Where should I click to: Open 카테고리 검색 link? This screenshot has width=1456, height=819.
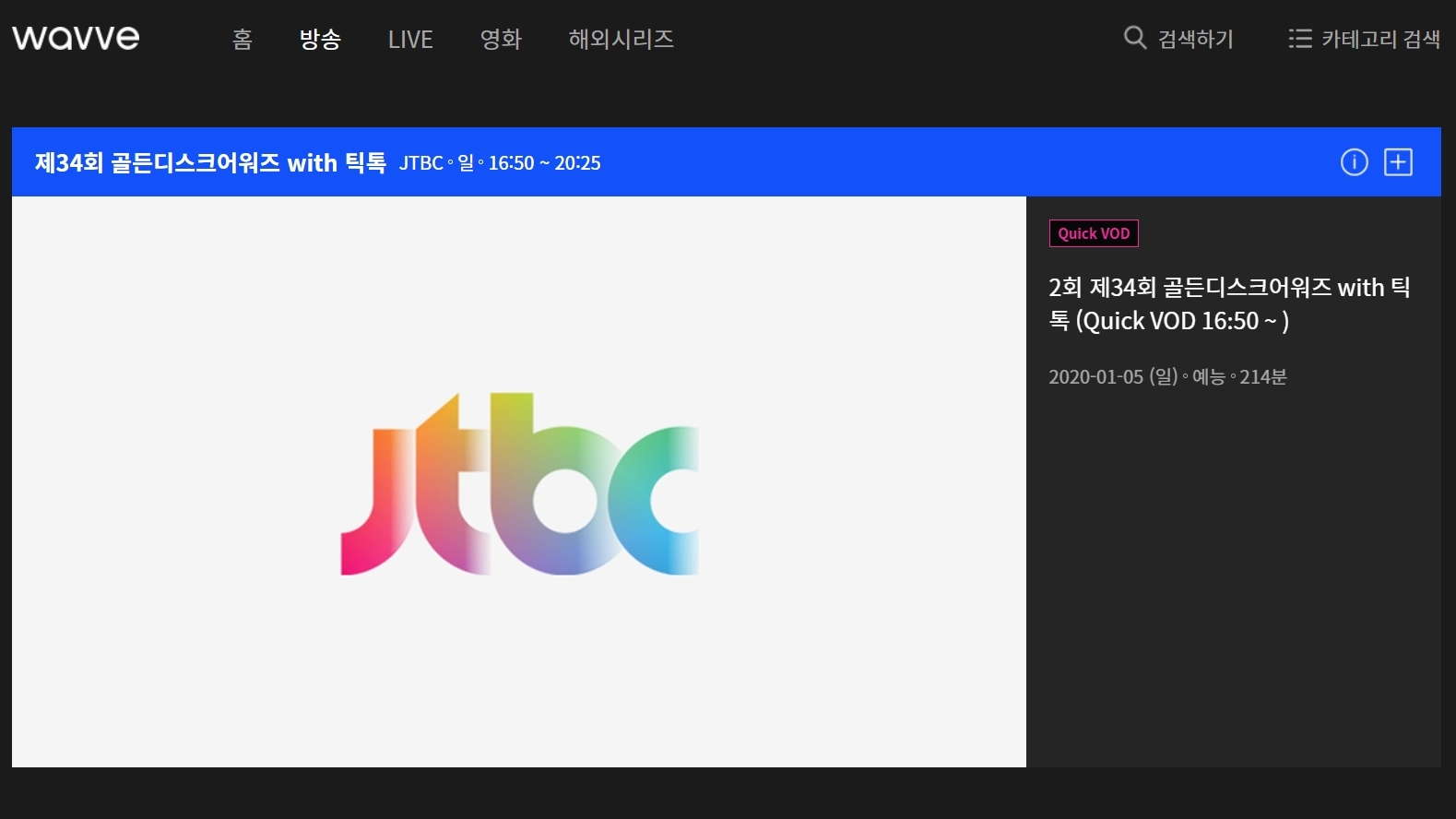(x=1380, y=39)
